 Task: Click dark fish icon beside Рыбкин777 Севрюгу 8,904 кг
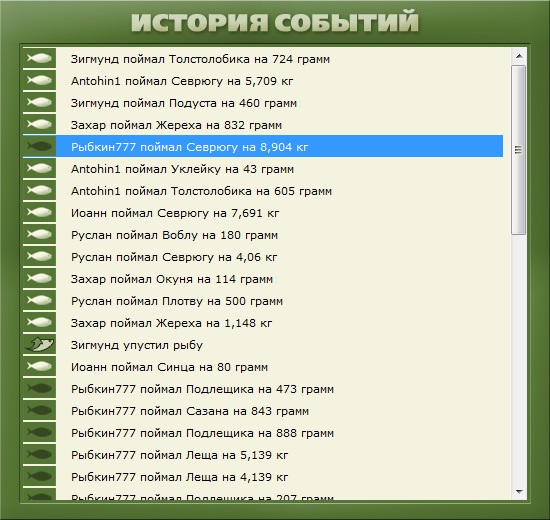coord(39,146)
